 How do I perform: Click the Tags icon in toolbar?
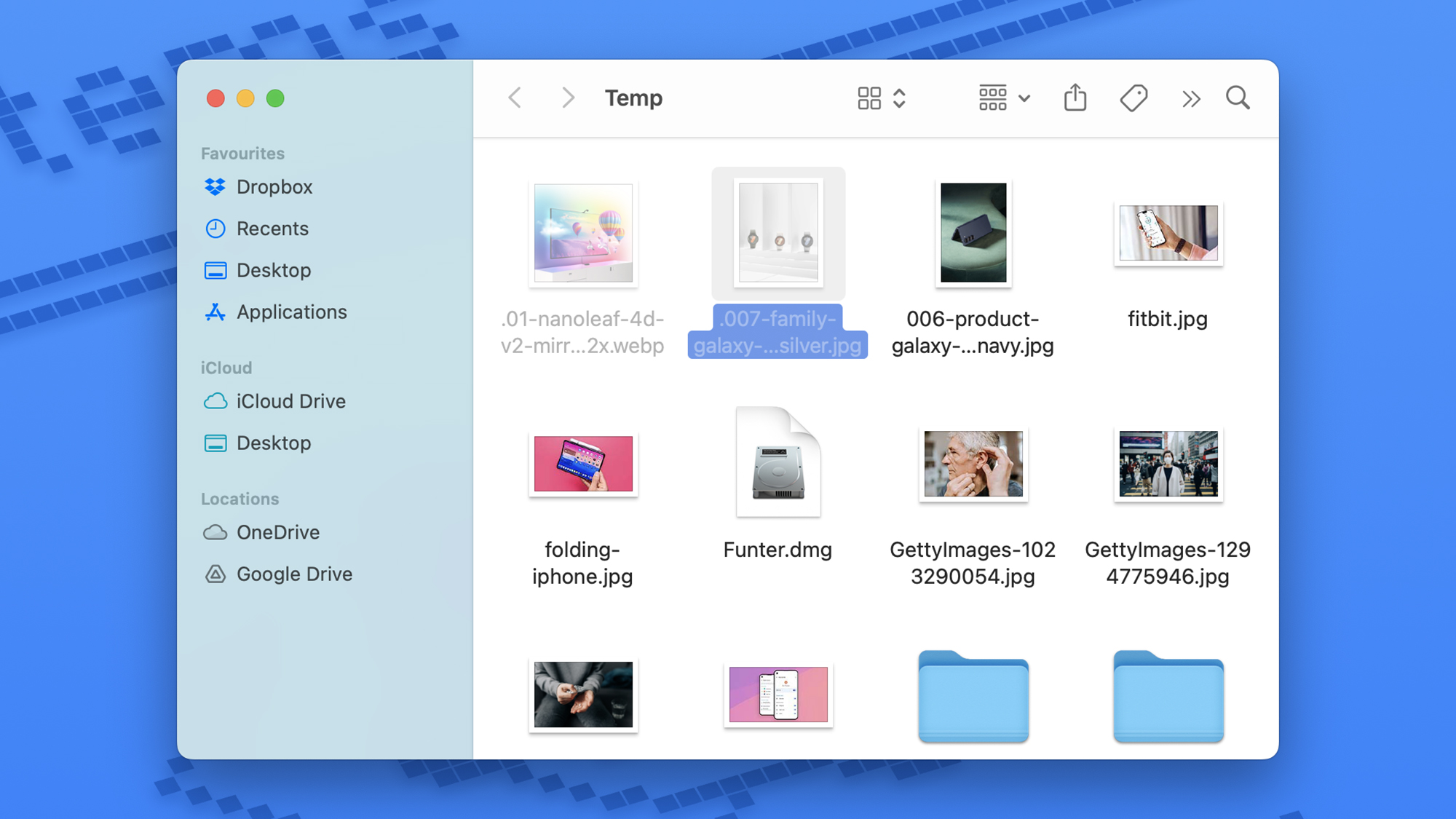1133,98
